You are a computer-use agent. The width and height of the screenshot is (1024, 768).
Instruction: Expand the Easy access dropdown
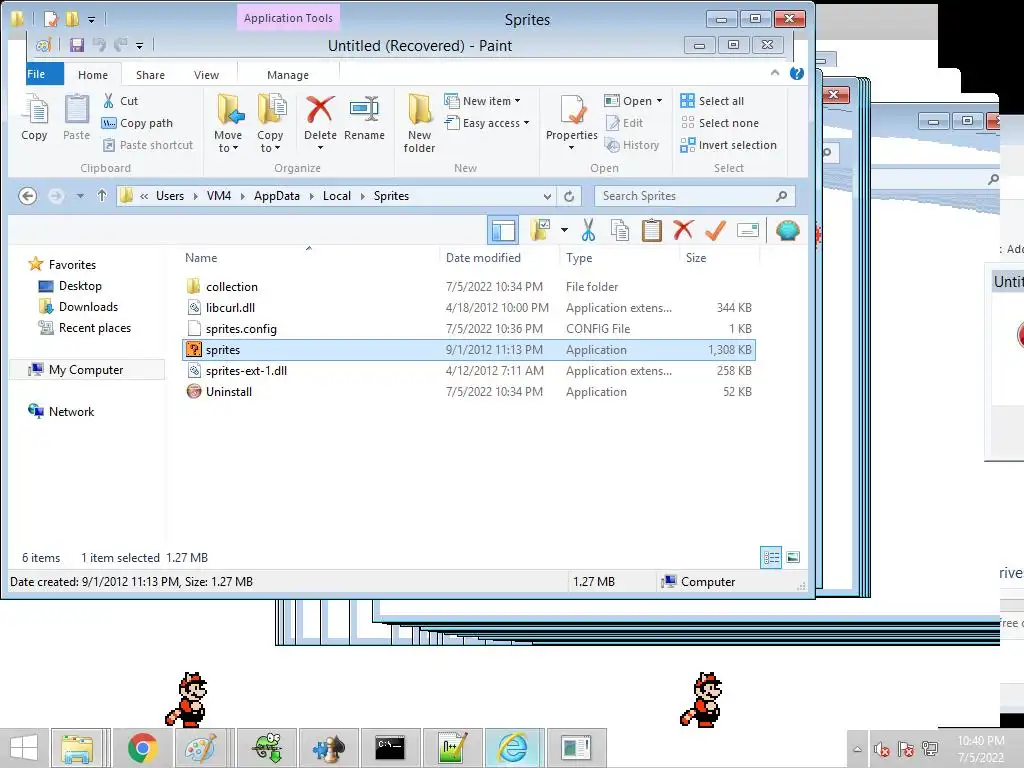[x=526, y=123]
